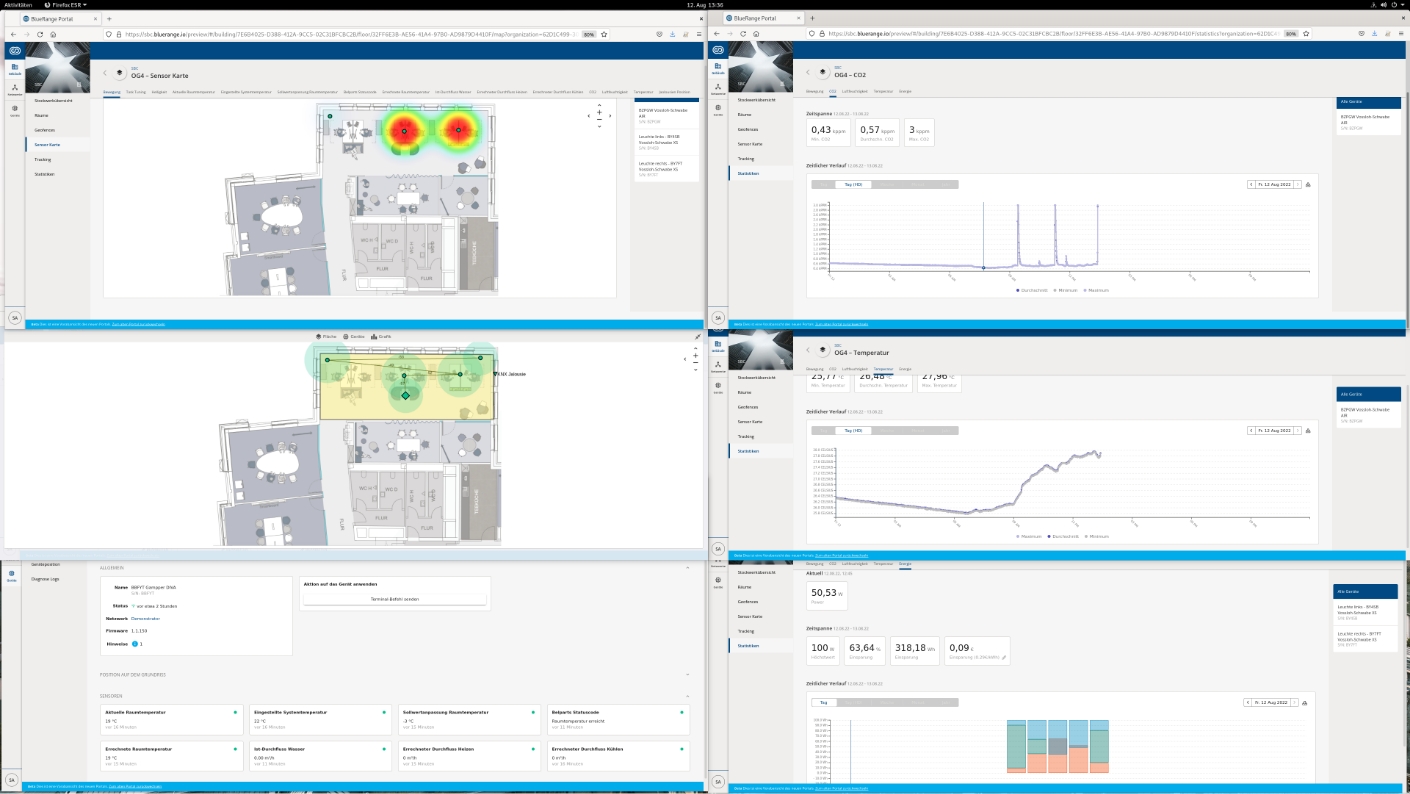Reload the page in the left Firefox window
Image resolution: width=1410 pixels, height=794 pixels.
point(53,34)
